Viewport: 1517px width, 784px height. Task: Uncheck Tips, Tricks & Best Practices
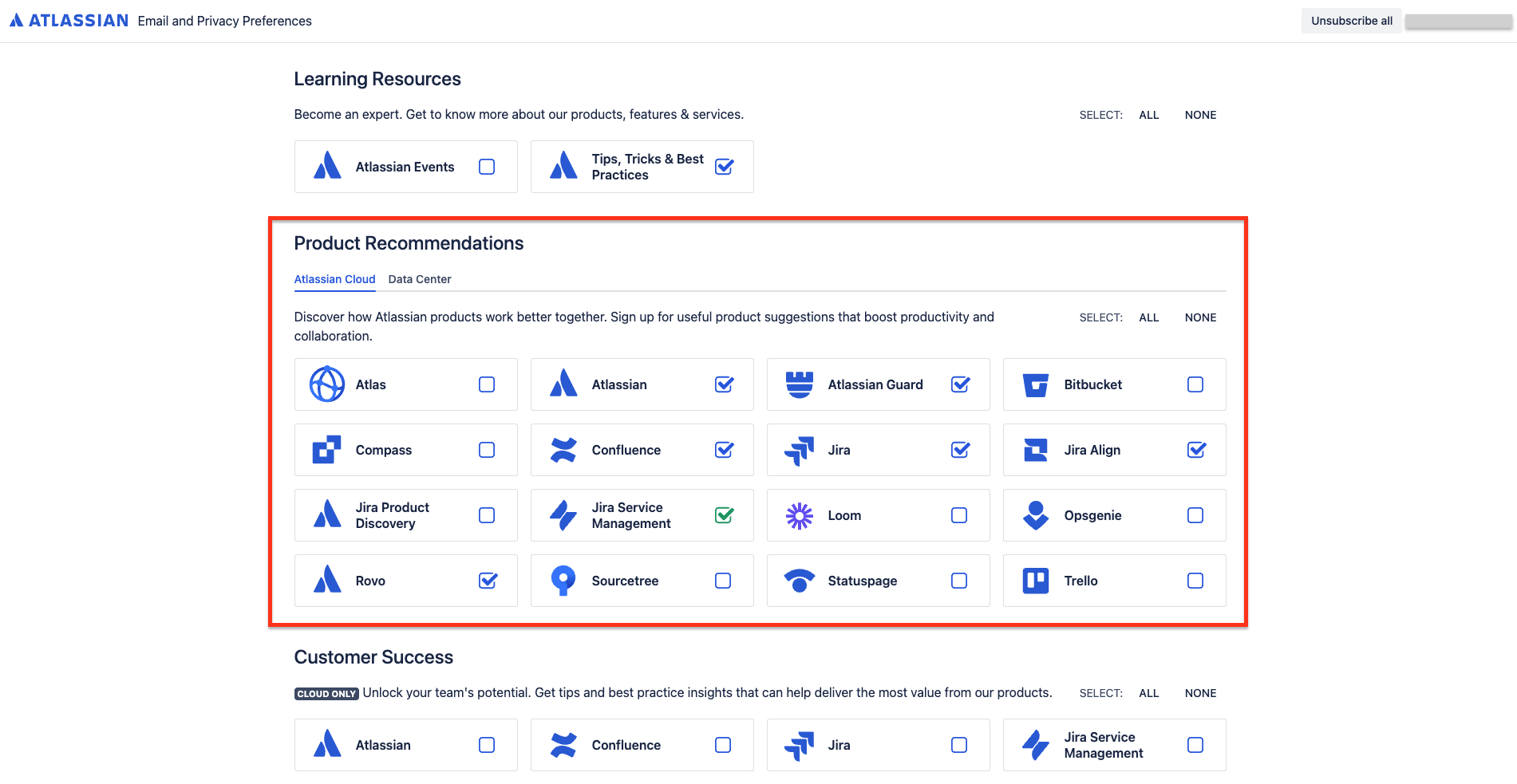724,167
